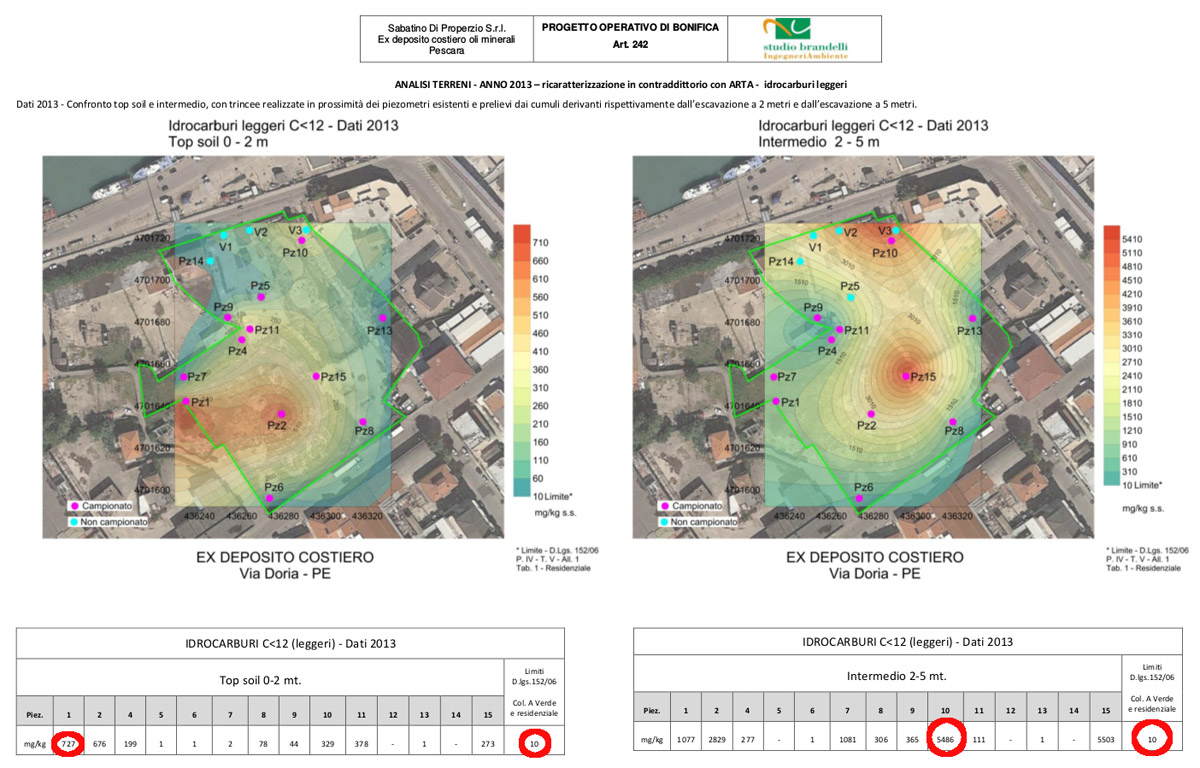Click the studio brandelli logo in header
This screenshot has height=768, width=1200.
(805, 39)
